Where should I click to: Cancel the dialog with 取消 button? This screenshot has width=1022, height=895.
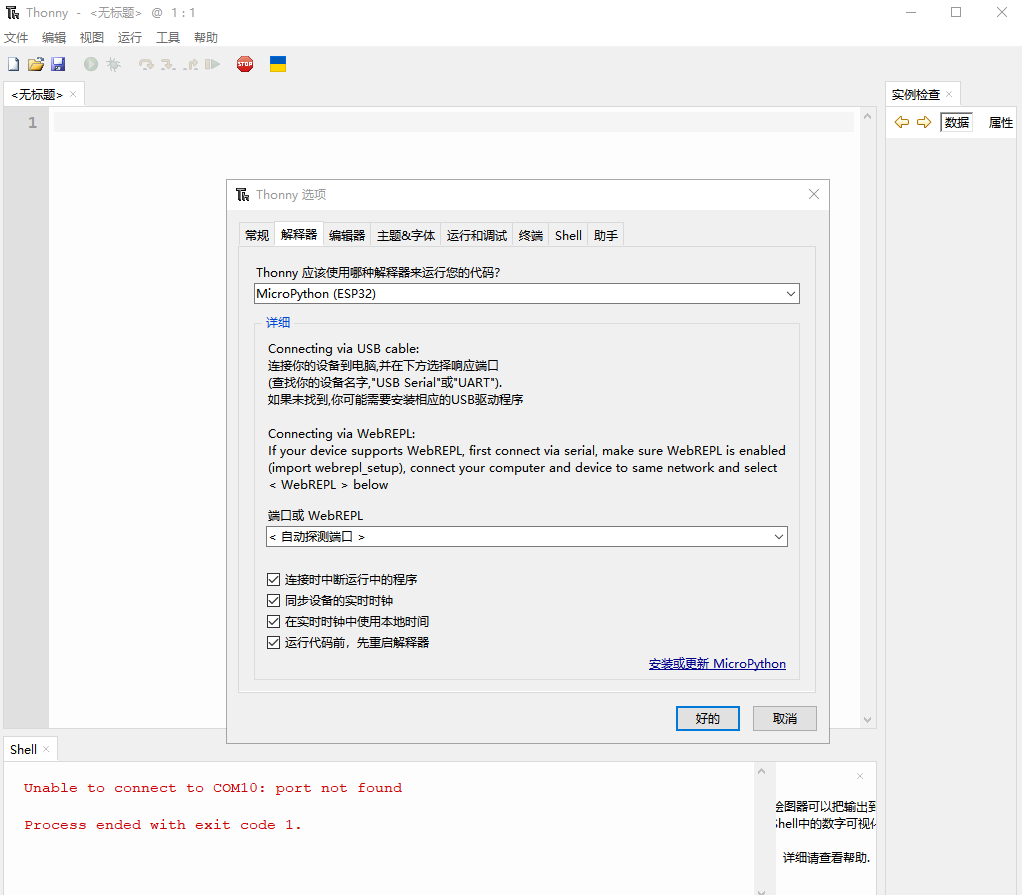[x=785, y=718]
